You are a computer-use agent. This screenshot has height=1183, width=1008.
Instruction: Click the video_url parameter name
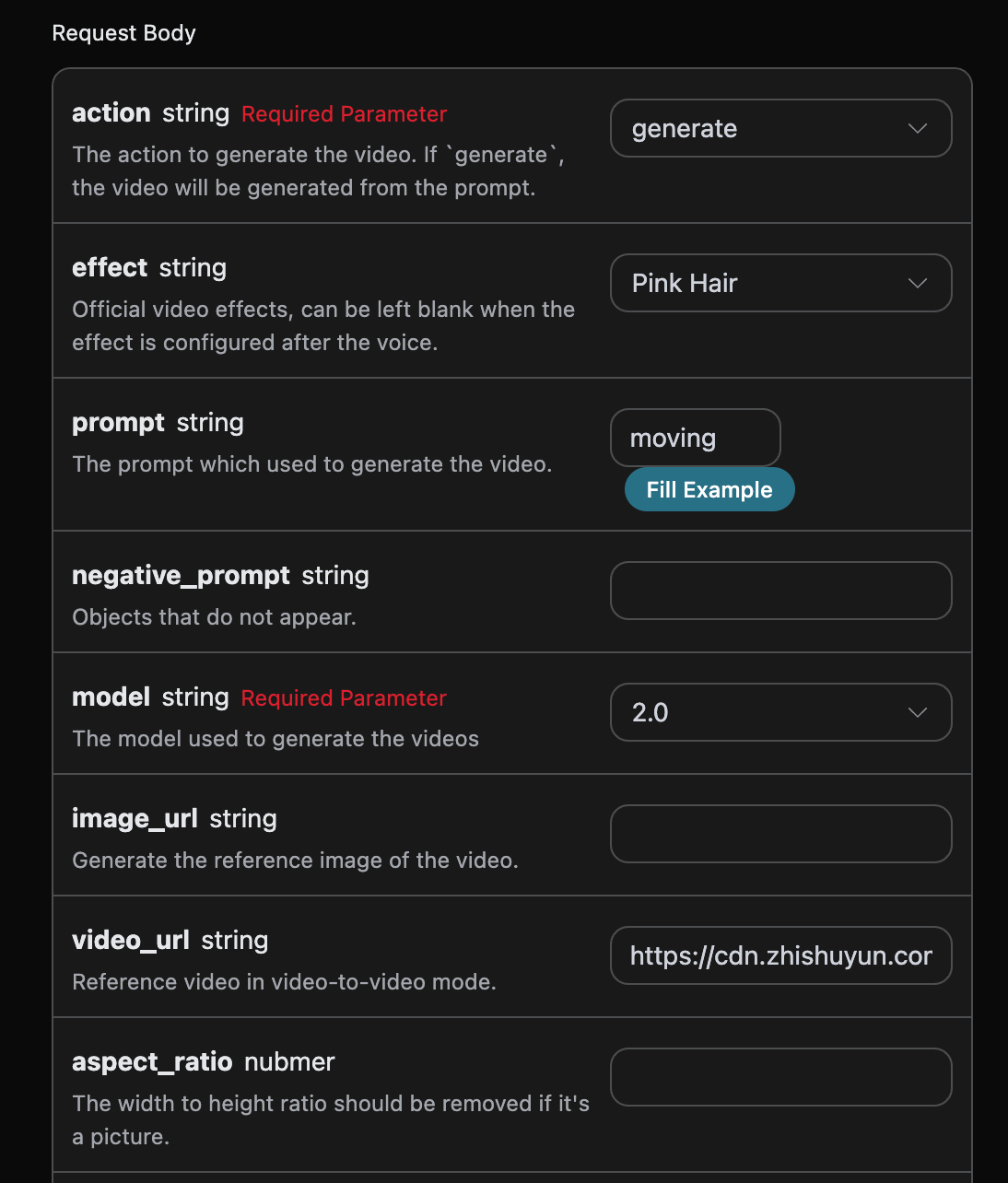[131, 941]
